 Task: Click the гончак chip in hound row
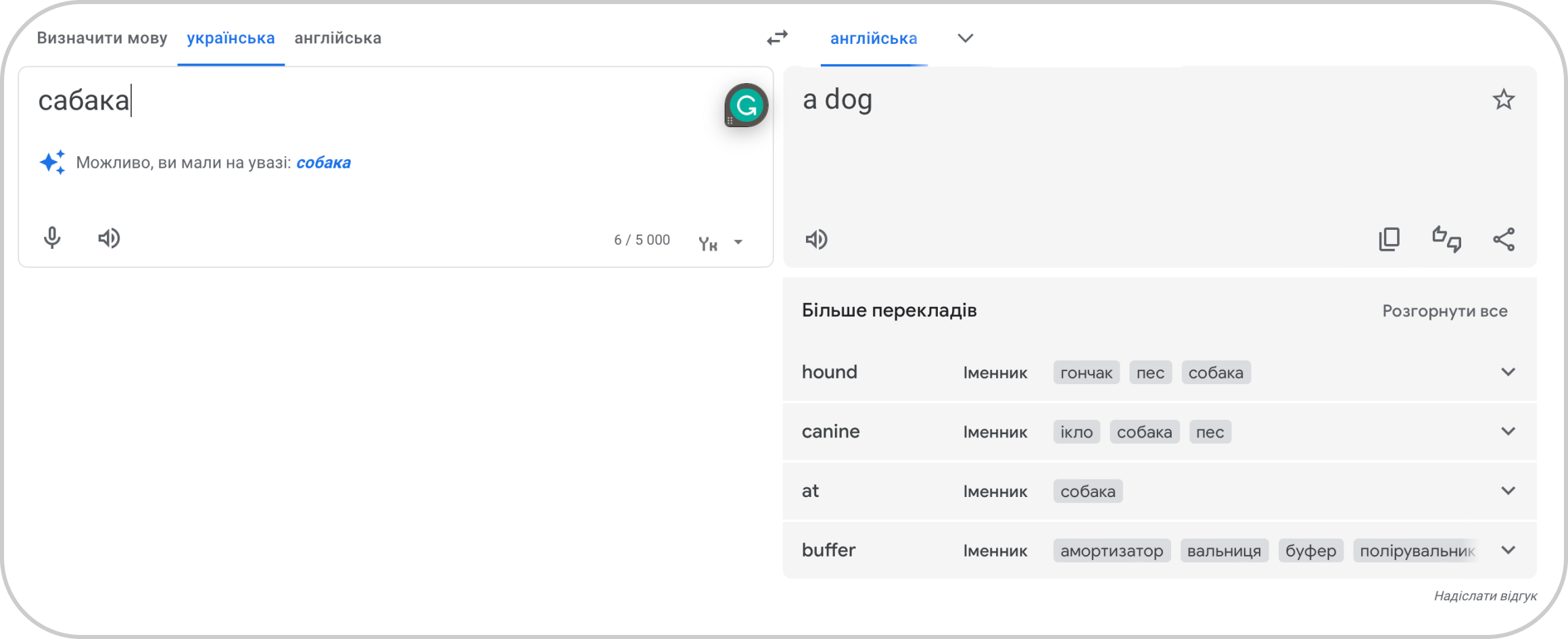click(x=1087, y=373)
